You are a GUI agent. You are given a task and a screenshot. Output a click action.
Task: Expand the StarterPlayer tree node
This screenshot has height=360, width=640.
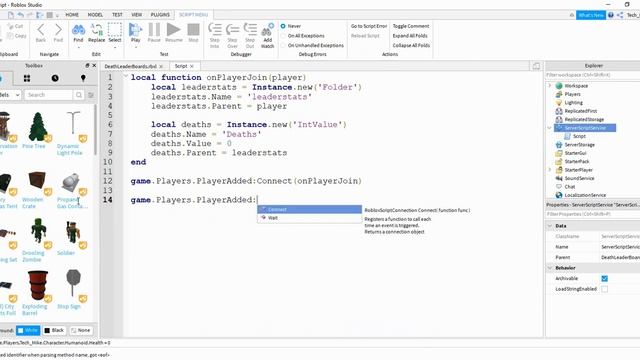(x=550, y=170)
